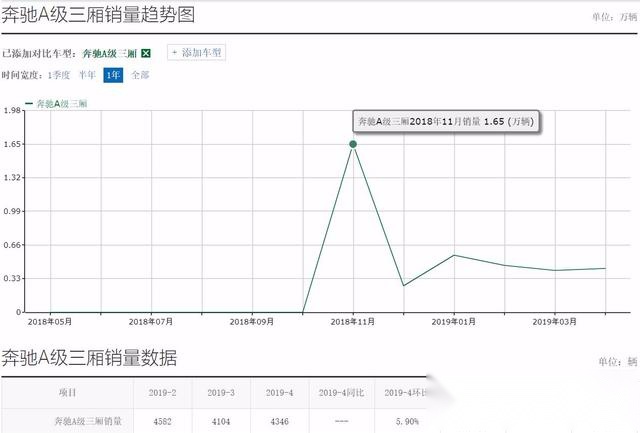Select the 1年 time range
The width and height of the screenshot is (640, 433).
click(113, 75)
